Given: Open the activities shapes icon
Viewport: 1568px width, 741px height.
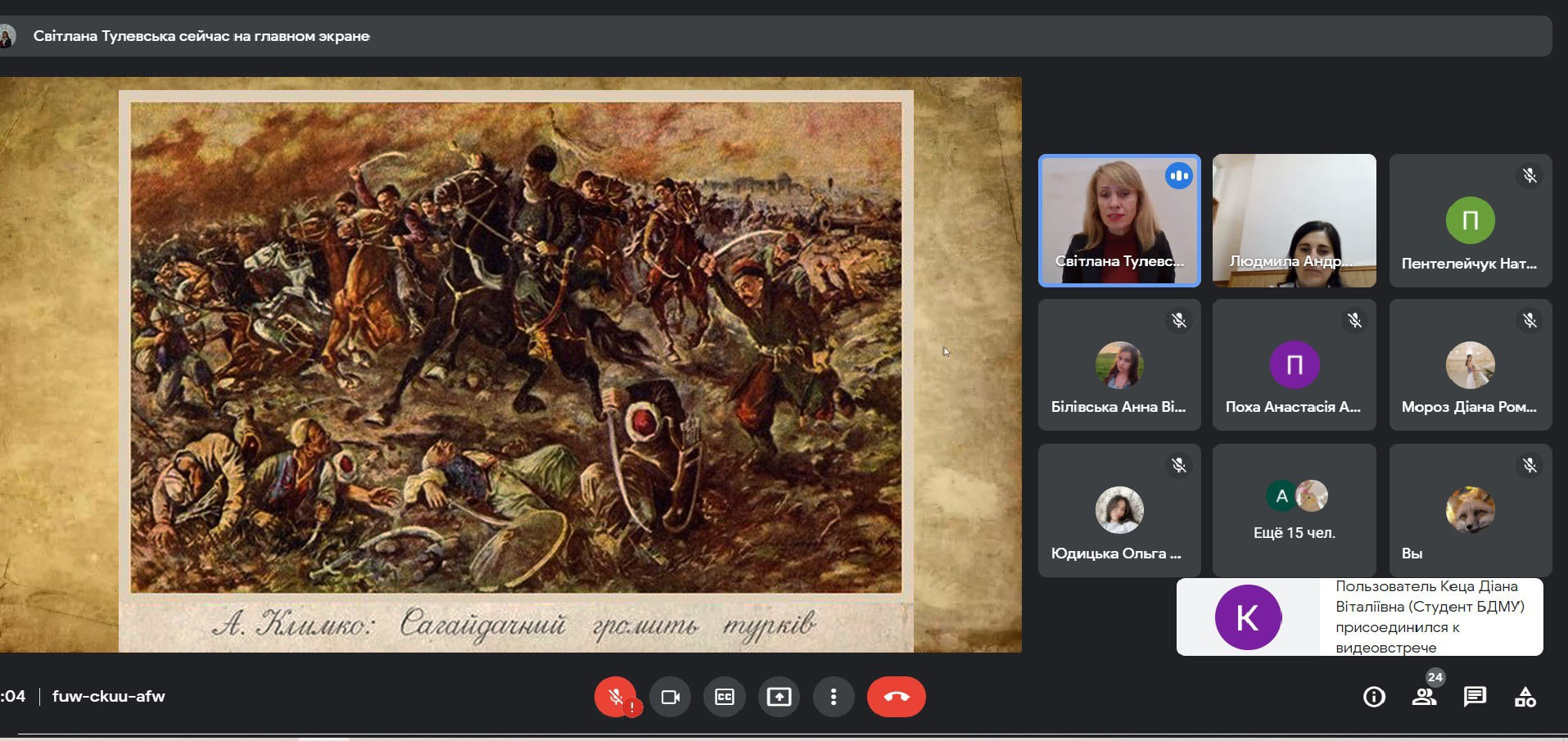Looking at the screenshot, I should tap(1525, 697).
